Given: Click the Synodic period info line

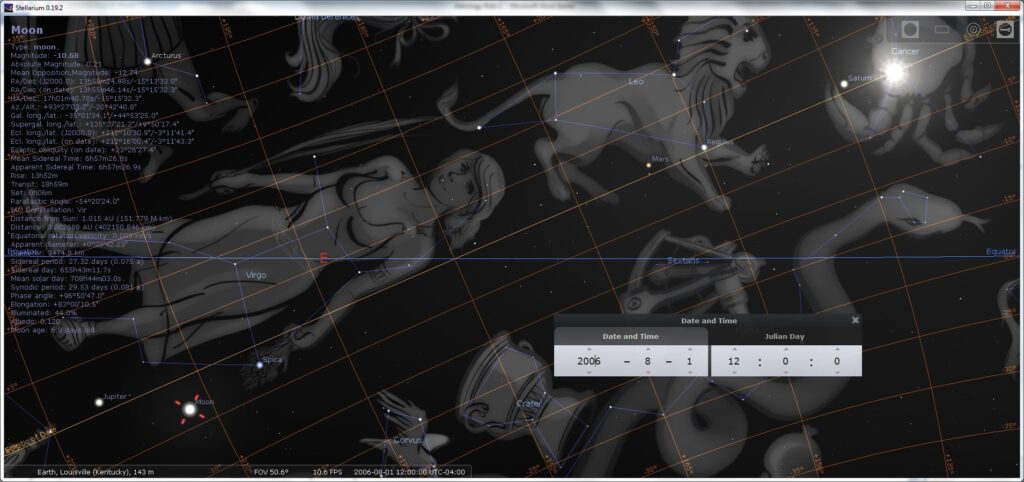Looking at the screenshot, I should tap(77, 287).
